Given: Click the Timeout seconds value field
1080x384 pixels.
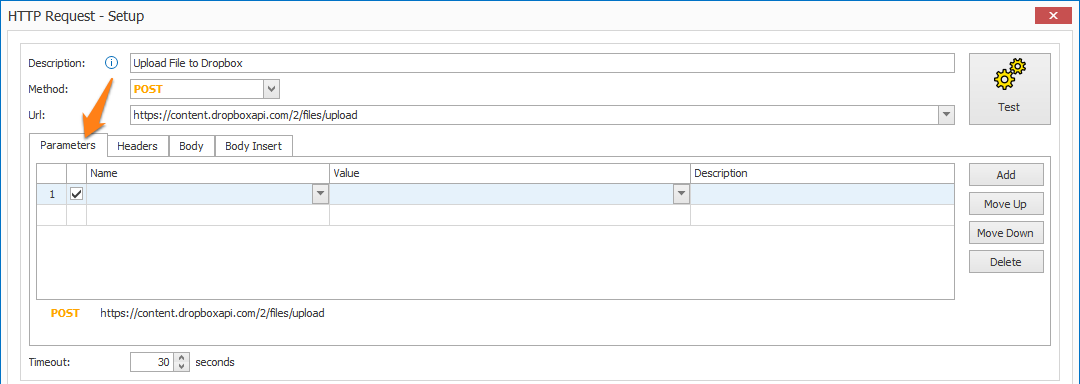Looking at the screenshot, I should [152, 362].
